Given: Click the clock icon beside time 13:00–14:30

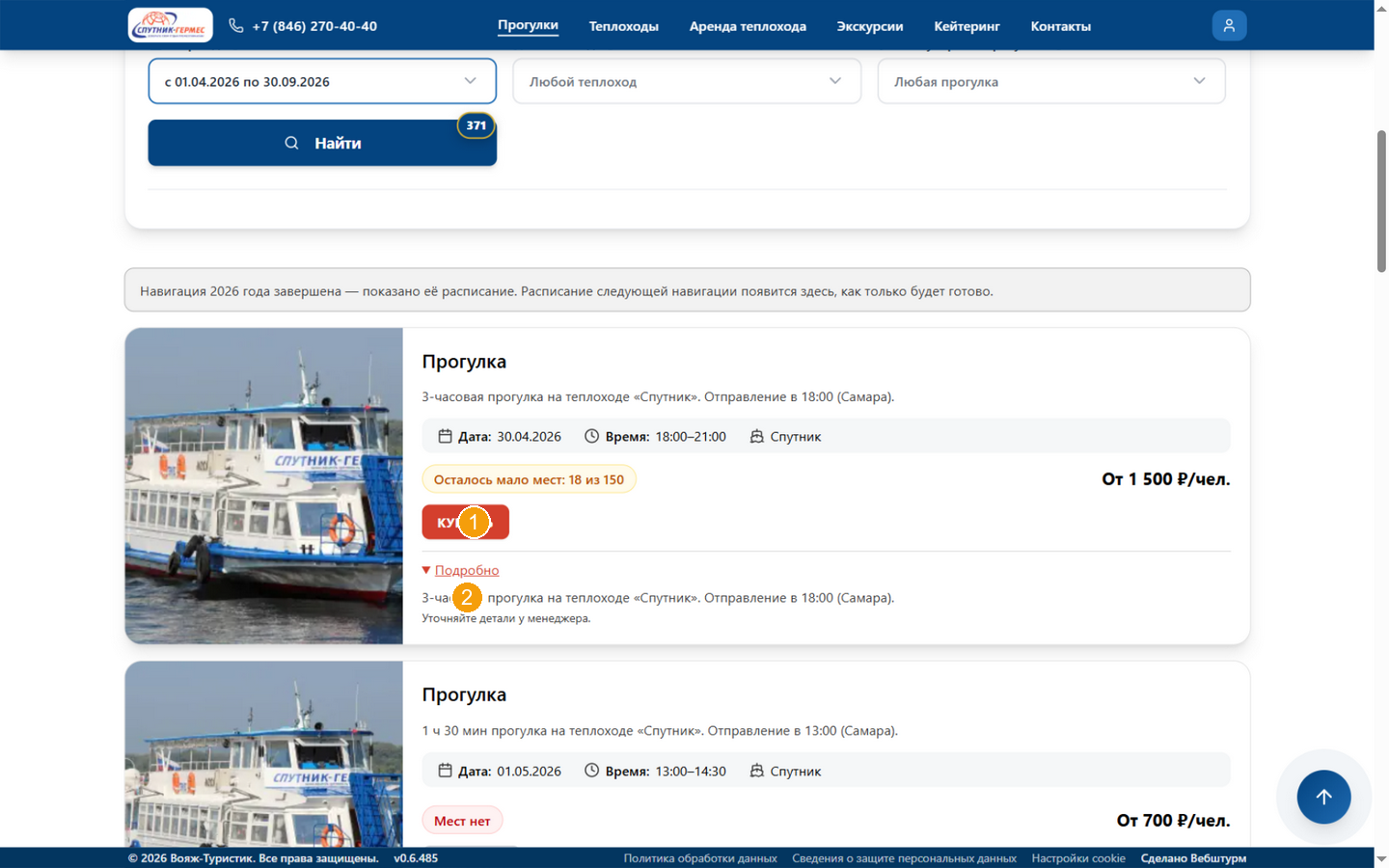Looking at the screenshot, I should [591, 771].
